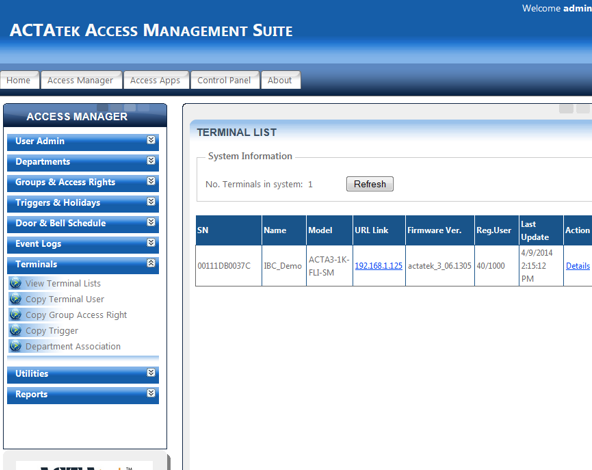The width and height of the screenshot is (592, 470).
Task: Click the Last Update column header
Action: pos(541,230)
